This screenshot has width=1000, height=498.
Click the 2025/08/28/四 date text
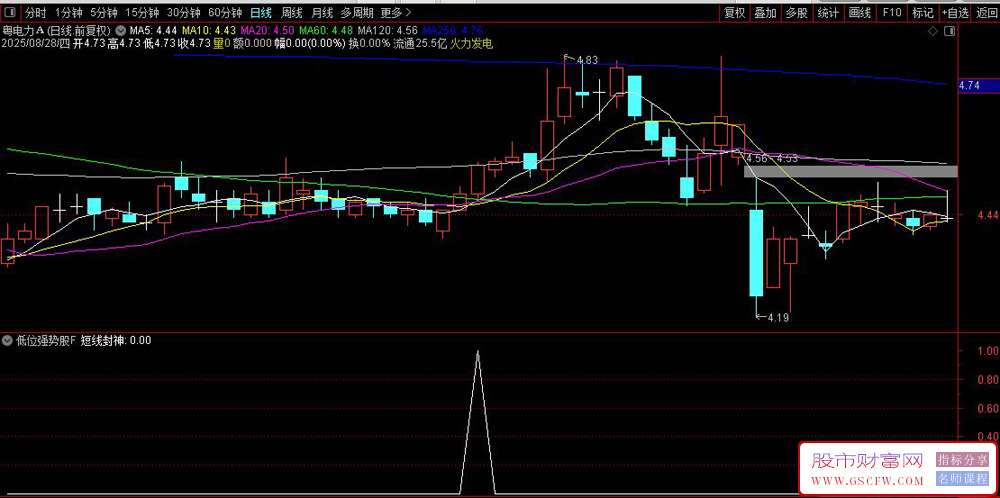pyautogui.click(x=38, y=43)
